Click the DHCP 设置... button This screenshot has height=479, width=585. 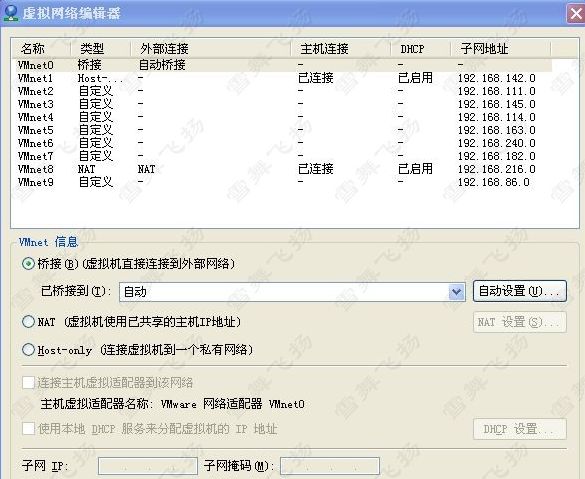pyautogui.click(x=520, y=429)
